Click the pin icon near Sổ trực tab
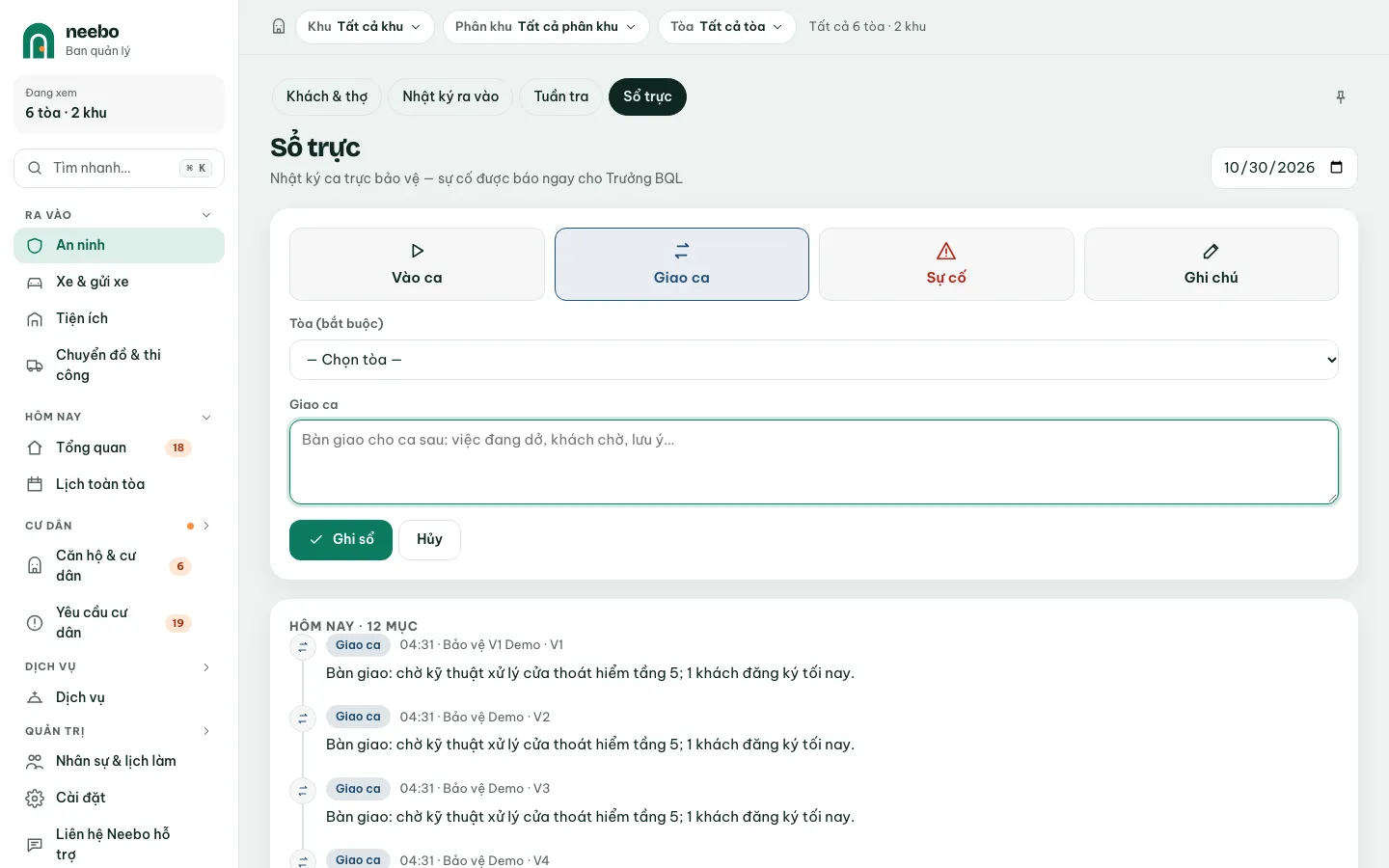The height and width of the screenshot is (868, 1389). 1341,96
